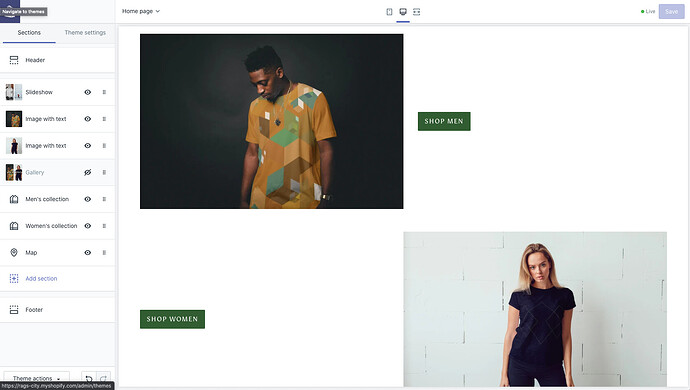Click first Image with text drag handle
690x390 pixels.
(104, 119)
